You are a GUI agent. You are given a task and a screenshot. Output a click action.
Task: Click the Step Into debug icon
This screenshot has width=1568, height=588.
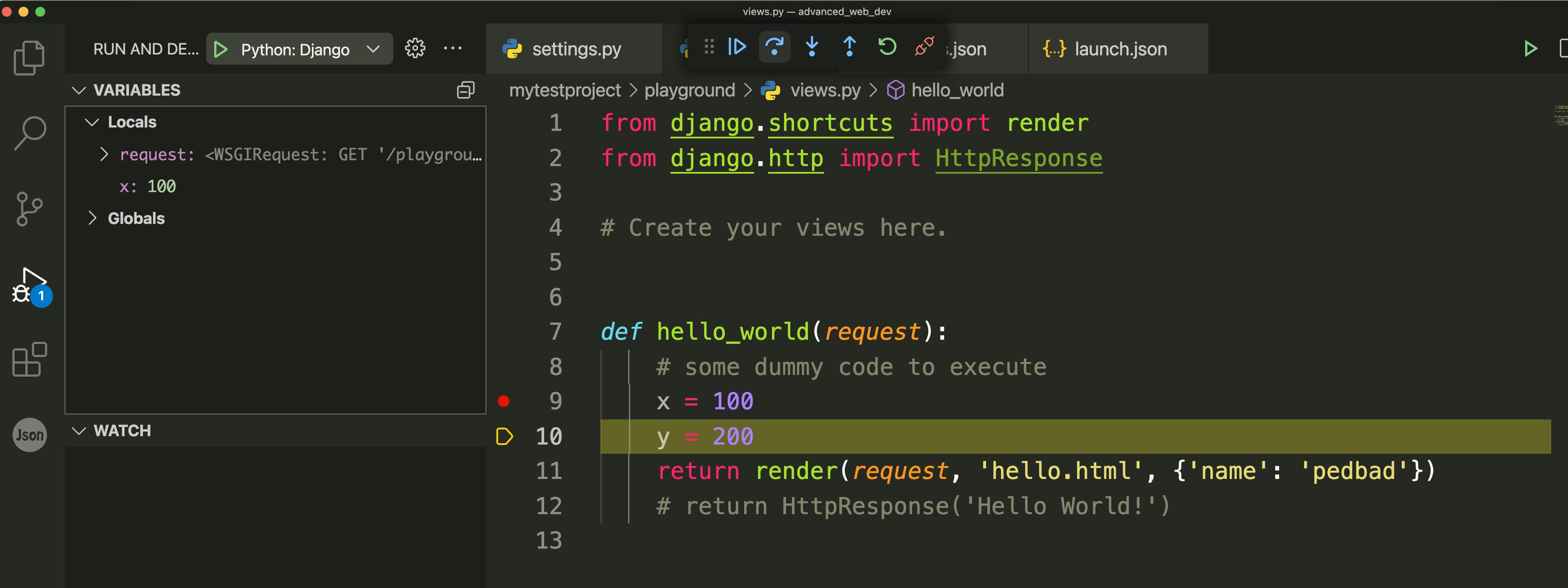[x=812, y=48]
